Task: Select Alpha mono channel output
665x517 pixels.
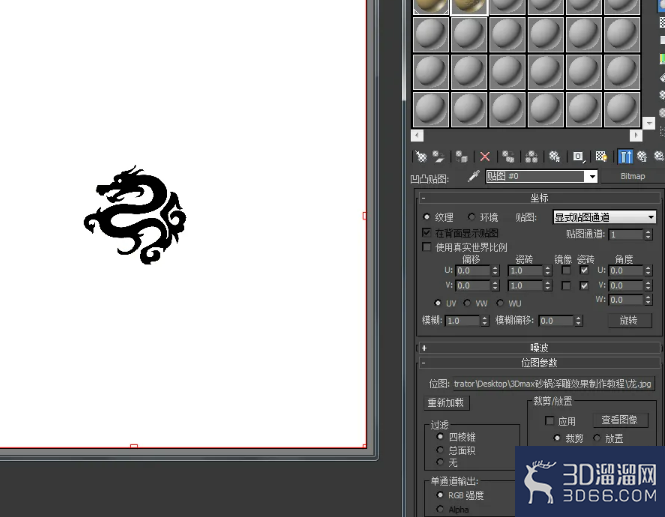Action: 440,509
